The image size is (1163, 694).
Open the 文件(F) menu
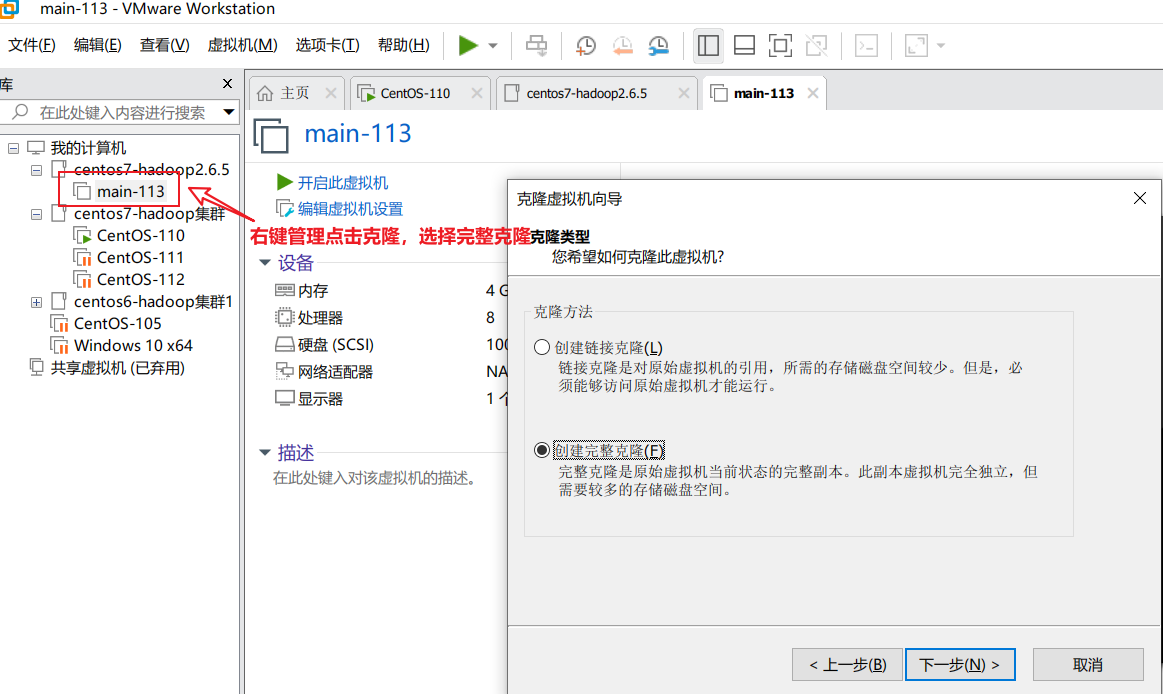point(31,45)
